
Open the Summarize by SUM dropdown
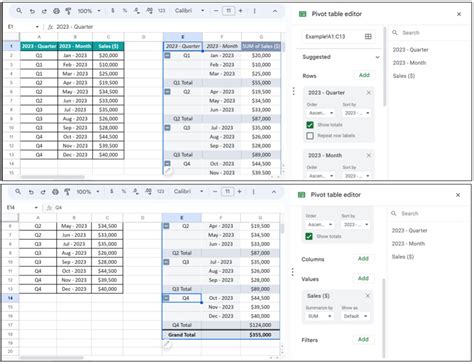coord(319,316)
